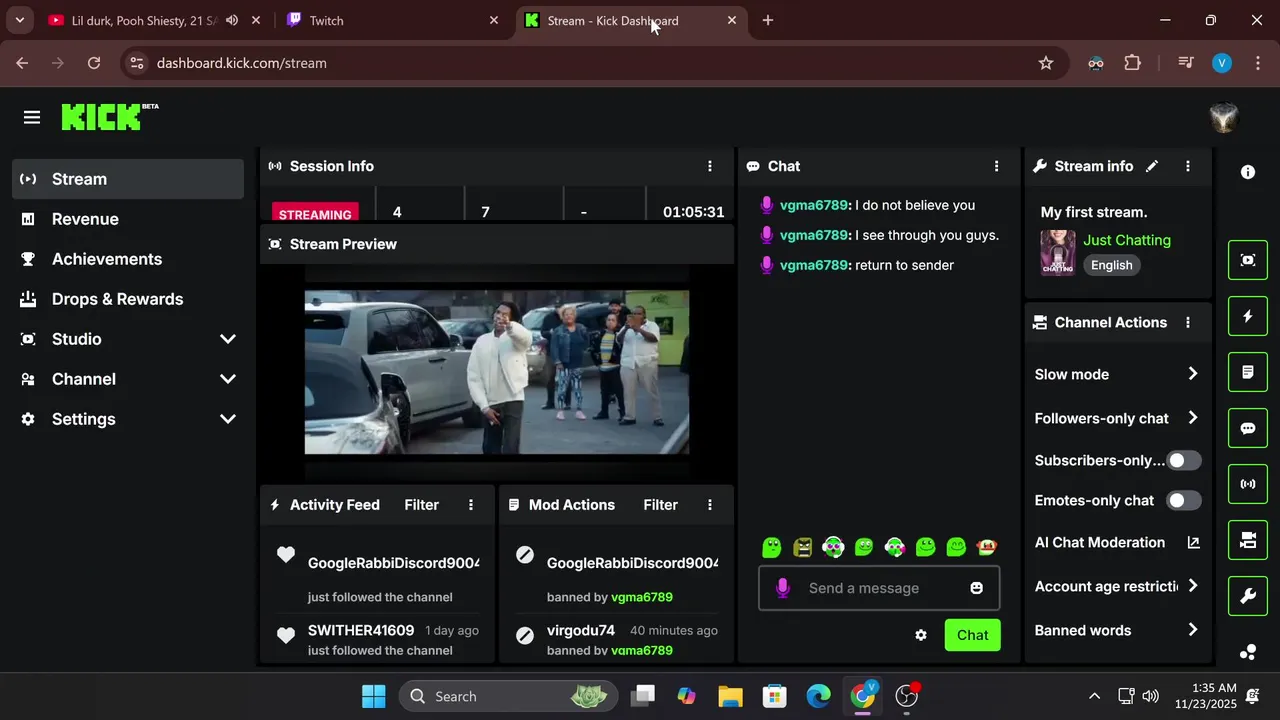Open Achievements in sidebar
This screenshot has width=1280, height=720.
click(128, 259)
